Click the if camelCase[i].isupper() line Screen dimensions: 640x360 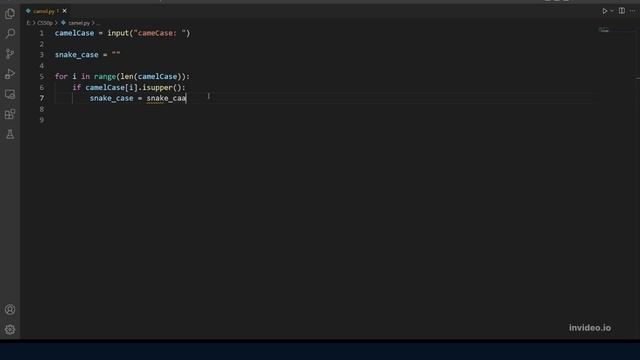[129, 87]
